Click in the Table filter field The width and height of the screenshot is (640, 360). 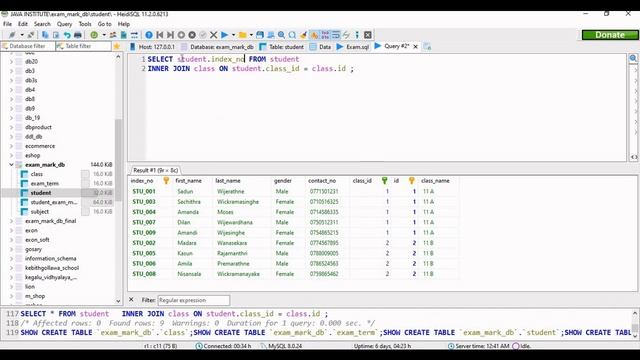(83, 46)
